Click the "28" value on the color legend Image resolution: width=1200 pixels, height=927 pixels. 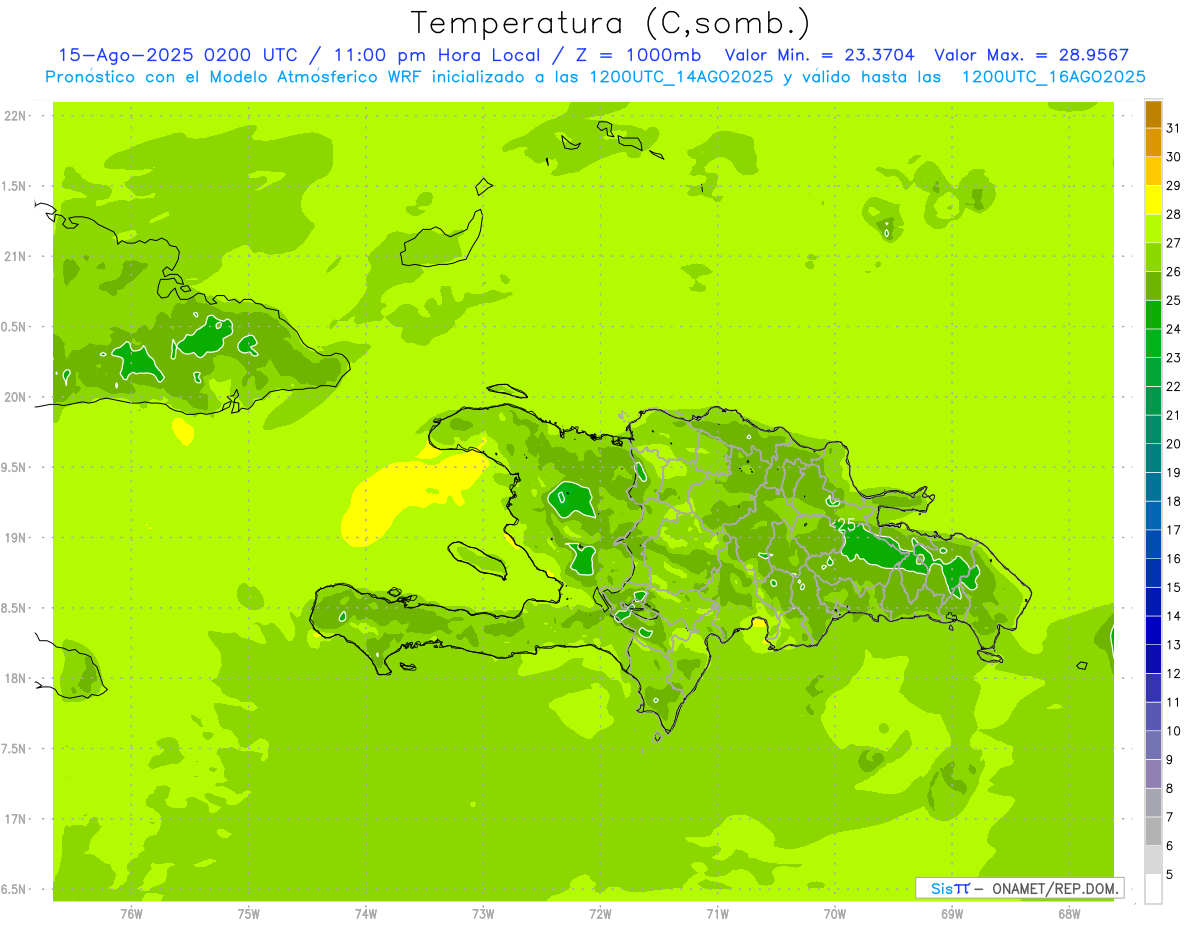1174,214
